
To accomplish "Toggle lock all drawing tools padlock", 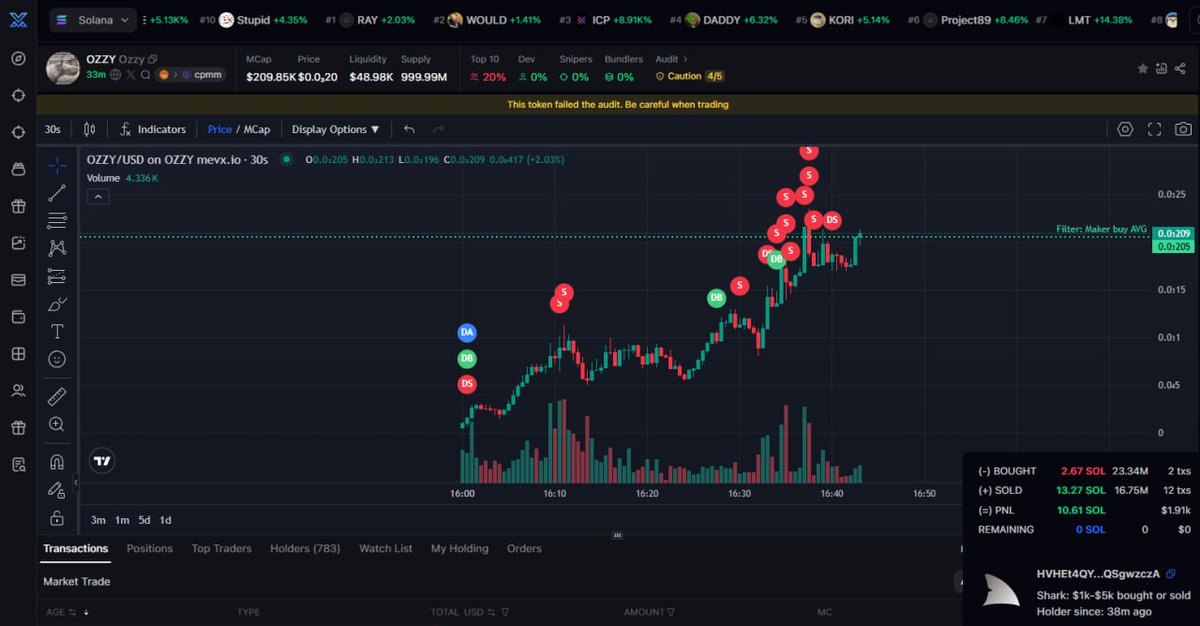I will pos(57,518).
